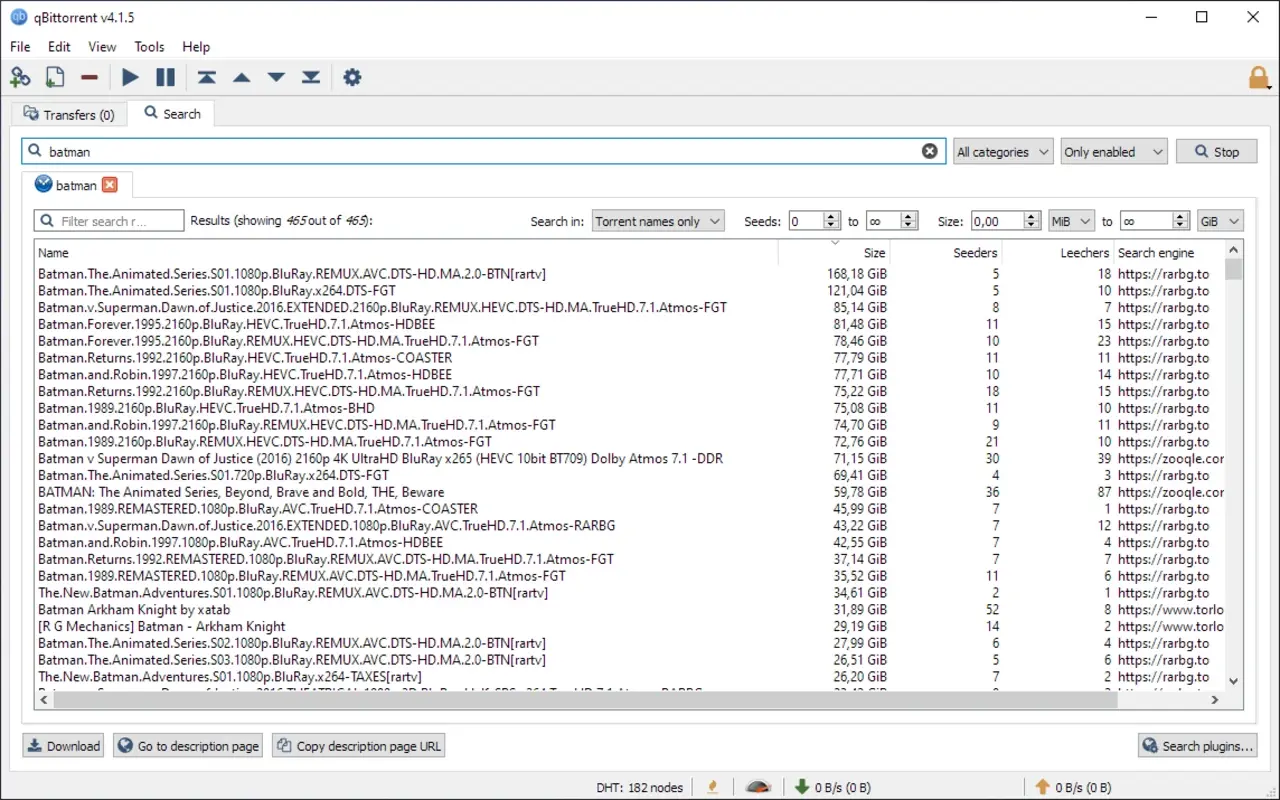This screenshot has width=1280, height=800.
Task: Open the Search in Torrent names only dropdown
Action: coord(657,220)
